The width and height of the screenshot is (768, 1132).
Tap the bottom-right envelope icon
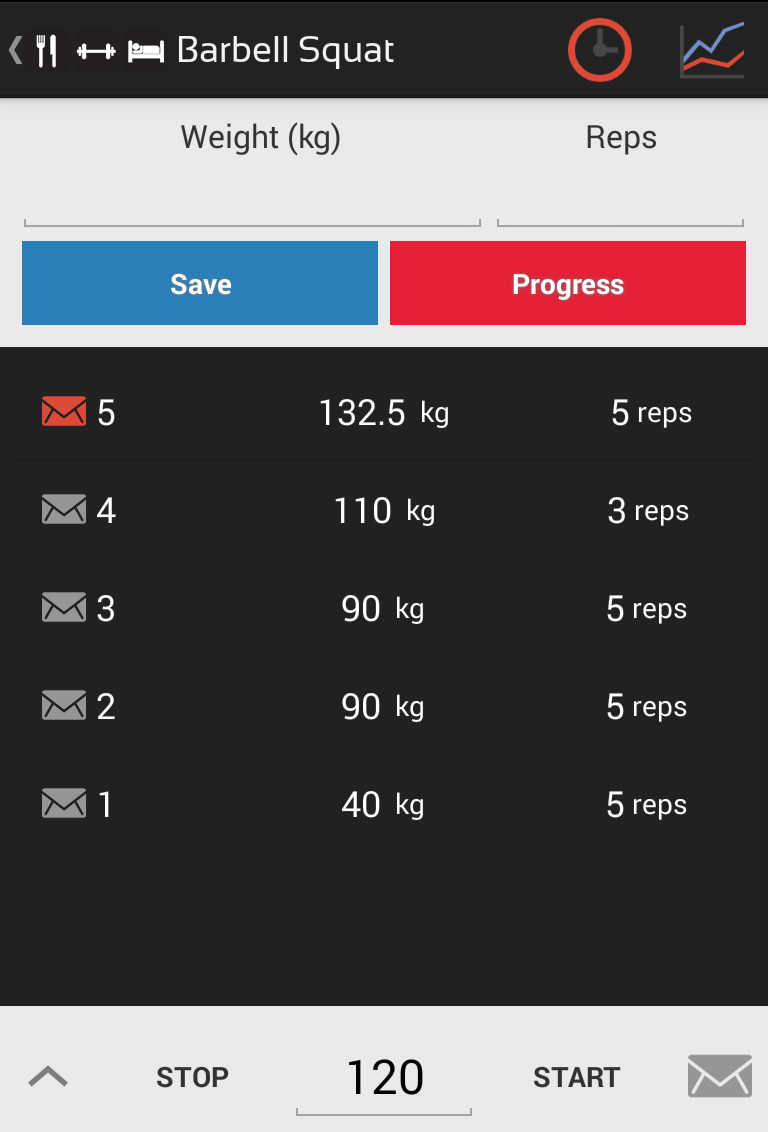(x=719, y=1077)
